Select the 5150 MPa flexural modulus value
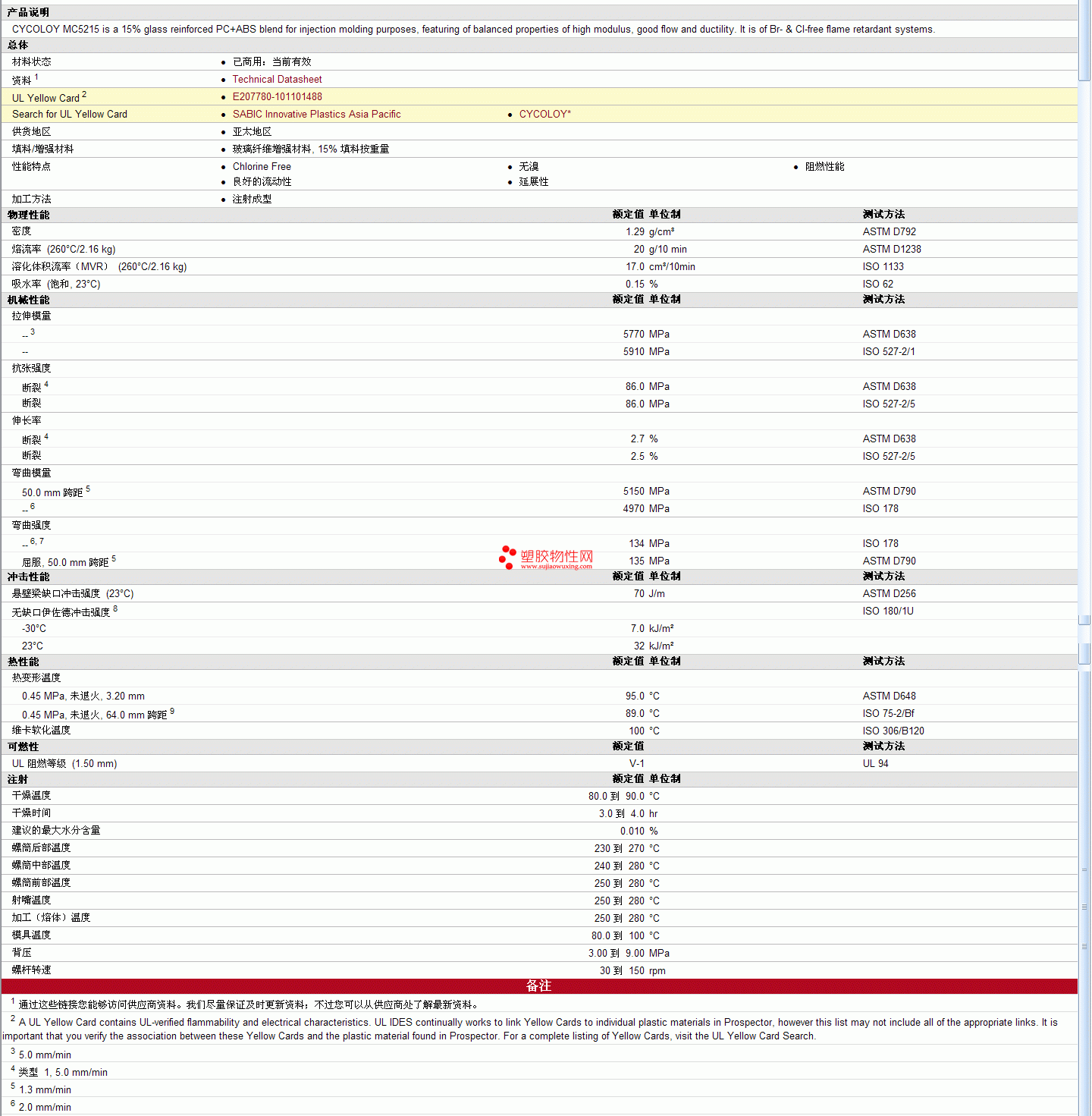Viewport: 1092px width, 1116px height. click(646, 491)
